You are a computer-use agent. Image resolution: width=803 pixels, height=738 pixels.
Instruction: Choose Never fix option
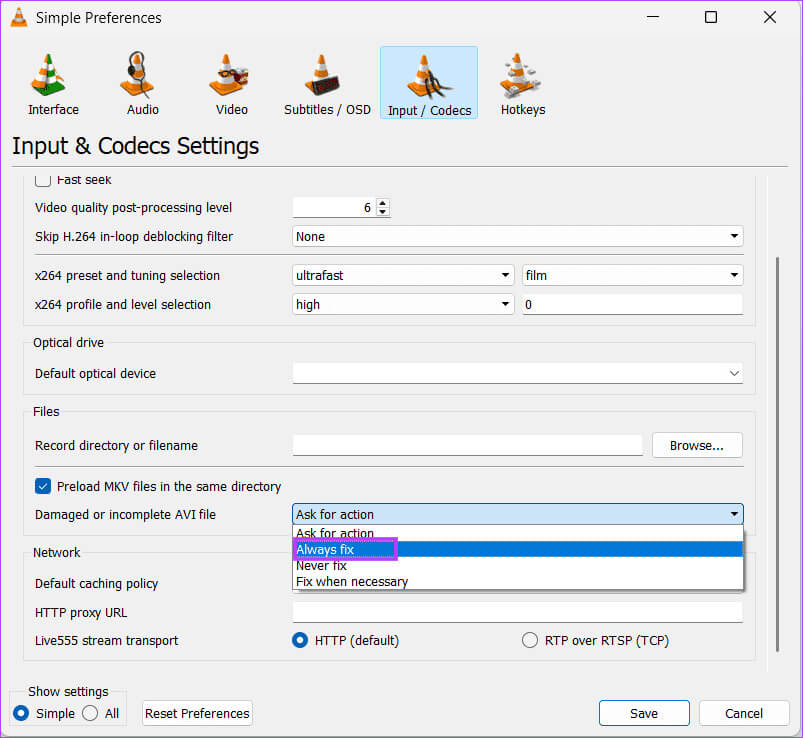point(517,565)
